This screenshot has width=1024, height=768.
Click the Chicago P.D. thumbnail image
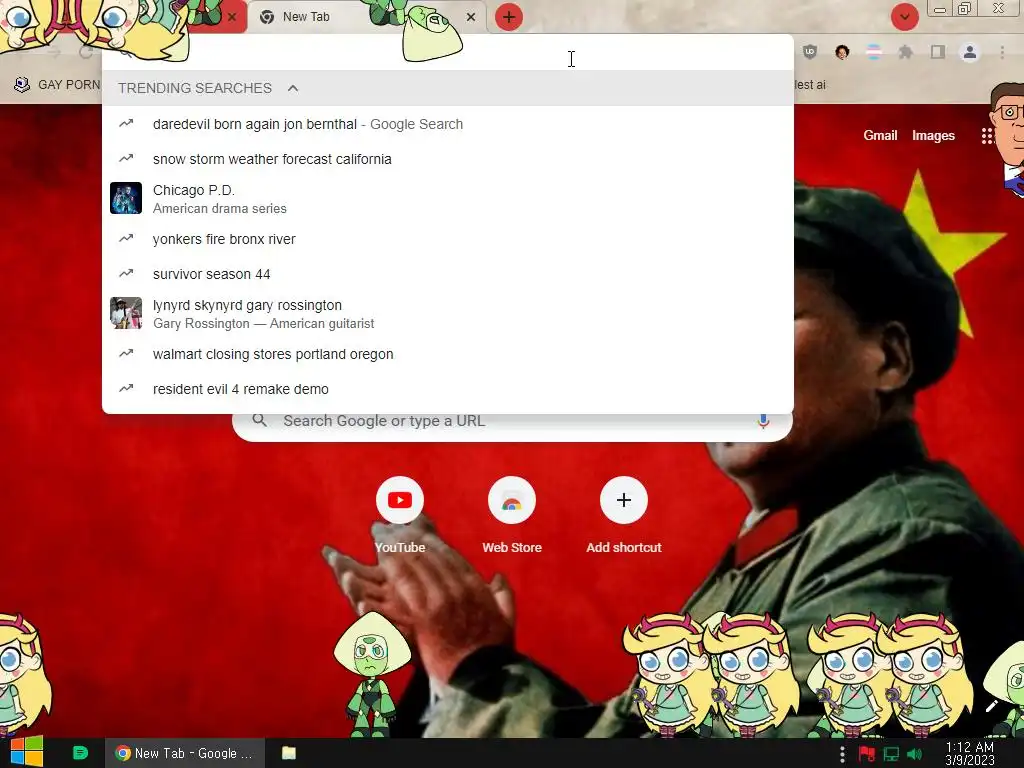coord(126,199)
